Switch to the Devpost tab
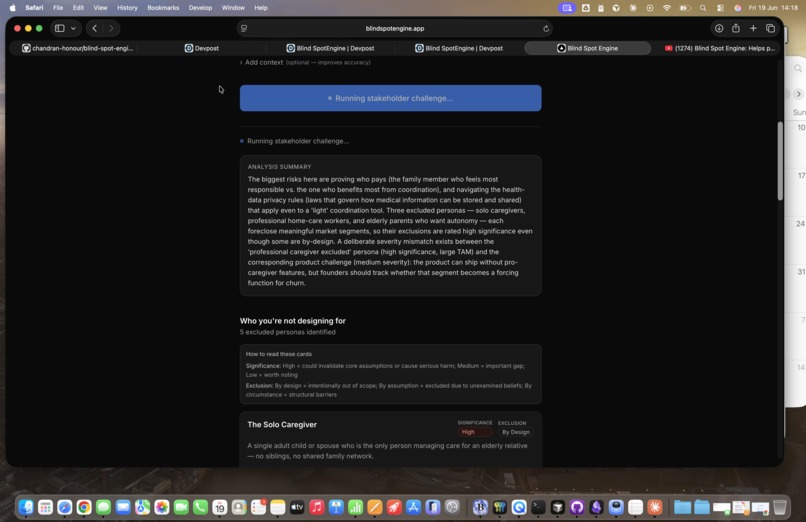 (202, 48)
